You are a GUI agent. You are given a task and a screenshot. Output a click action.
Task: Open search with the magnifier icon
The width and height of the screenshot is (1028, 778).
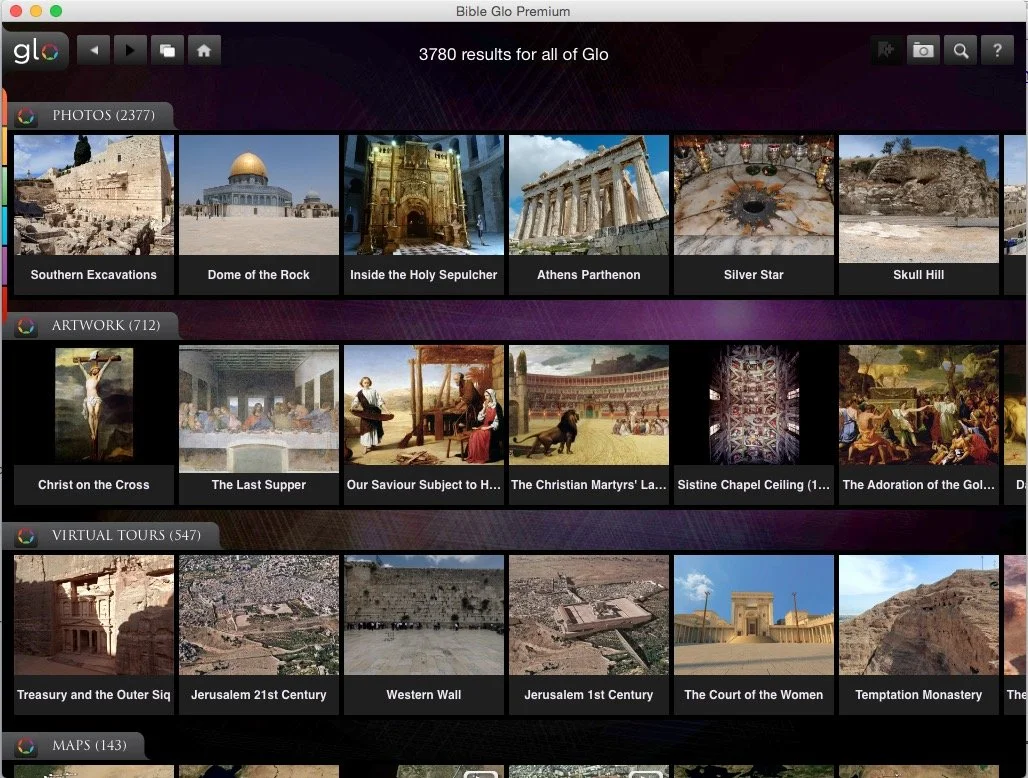coord(960,50)
